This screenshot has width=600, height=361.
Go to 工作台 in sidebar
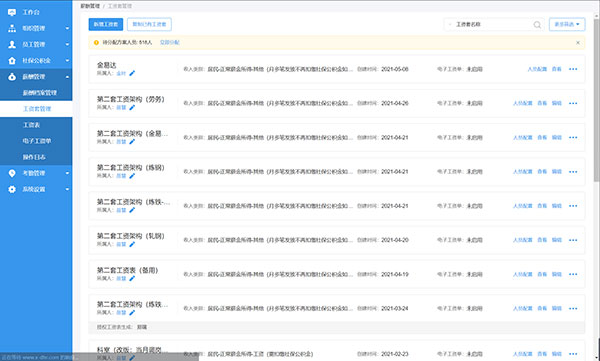coord(31,12)
